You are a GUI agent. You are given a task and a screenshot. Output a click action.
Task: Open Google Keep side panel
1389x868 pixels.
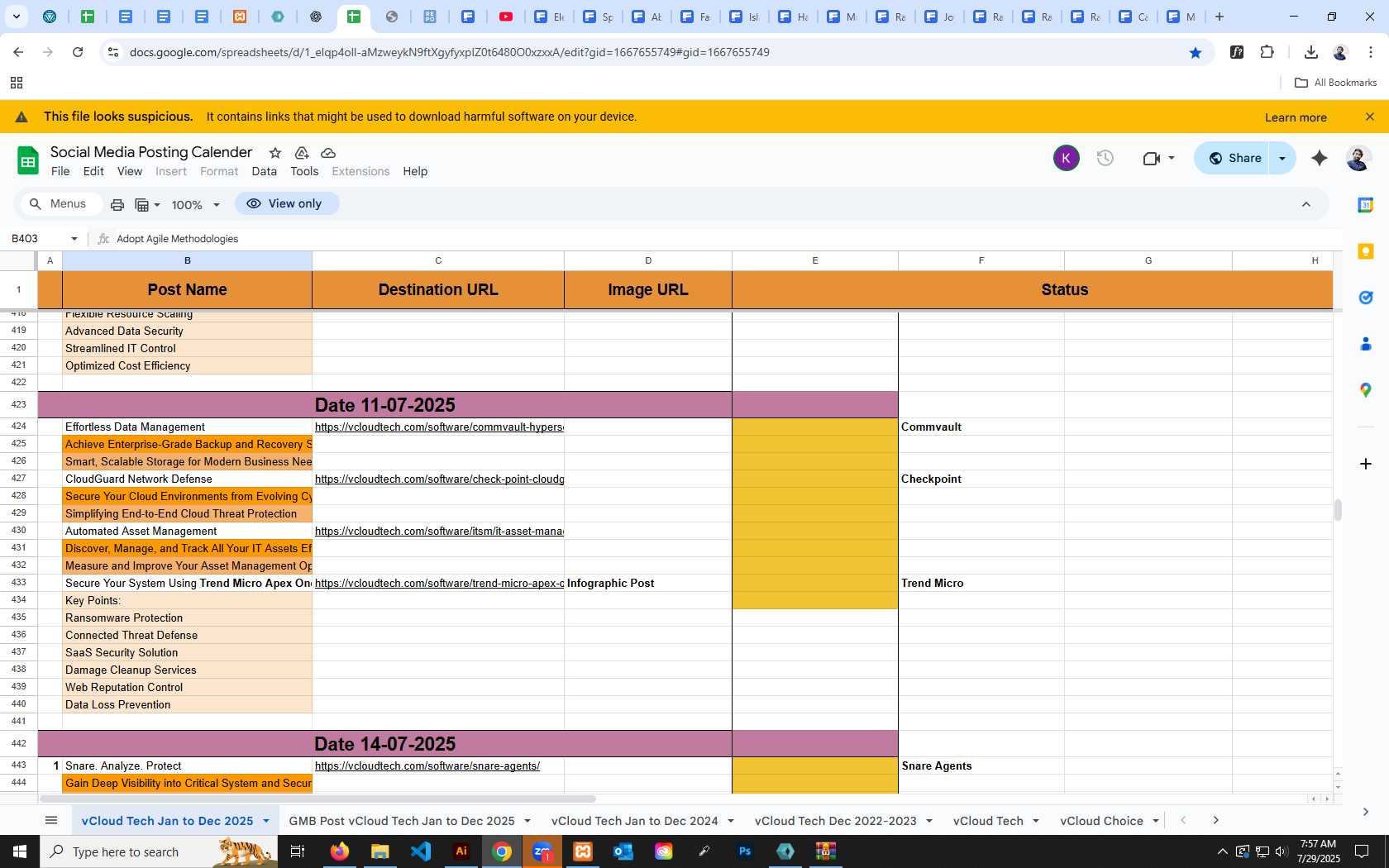coord(1366,251)
